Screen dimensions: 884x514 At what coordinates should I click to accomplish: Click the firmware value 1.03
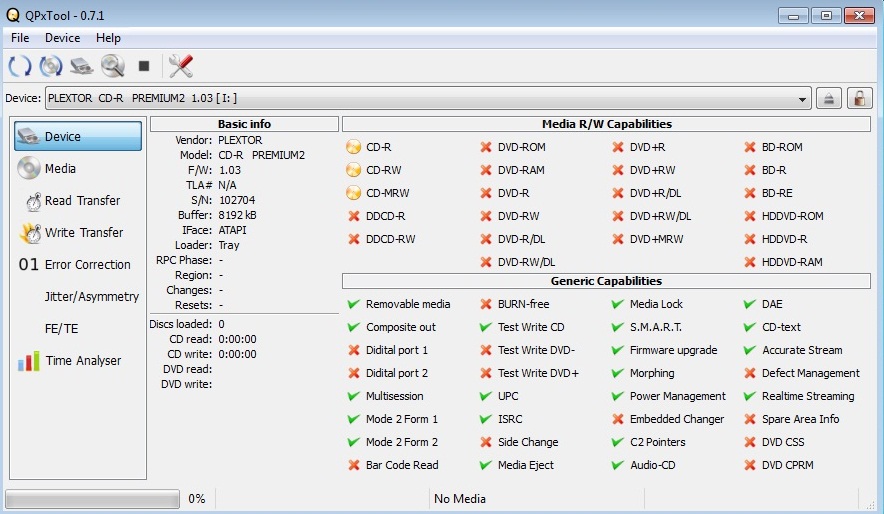point(229,170)
